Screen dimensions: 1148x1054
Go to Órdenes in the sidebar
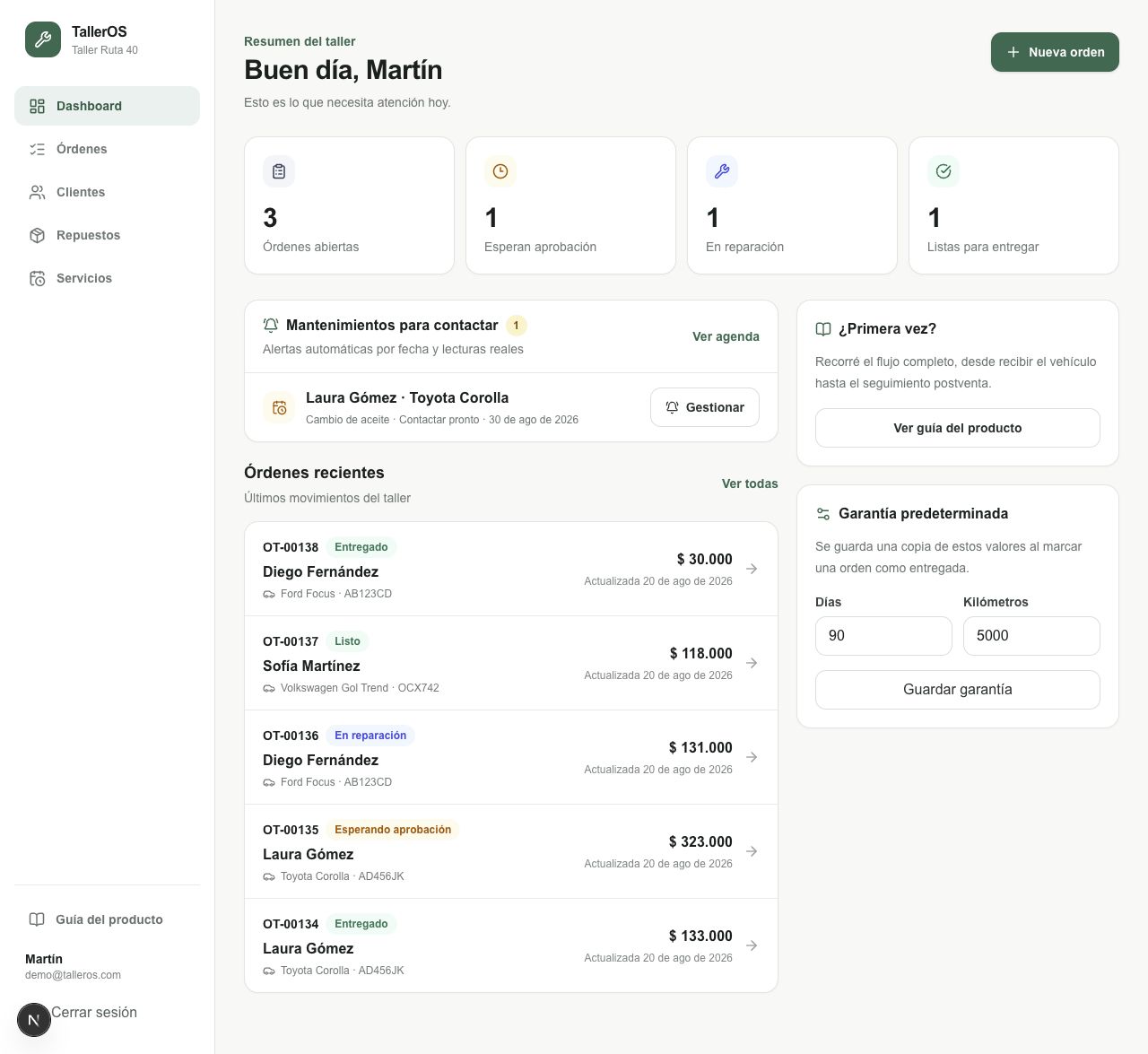tap(107, 149)
